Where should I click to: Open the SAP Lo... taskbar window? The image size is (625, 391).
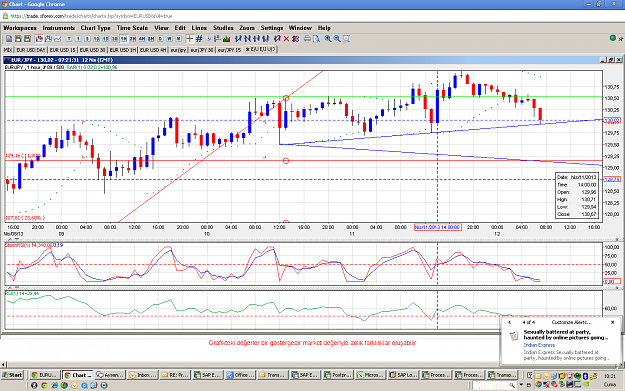click(403, 375)
